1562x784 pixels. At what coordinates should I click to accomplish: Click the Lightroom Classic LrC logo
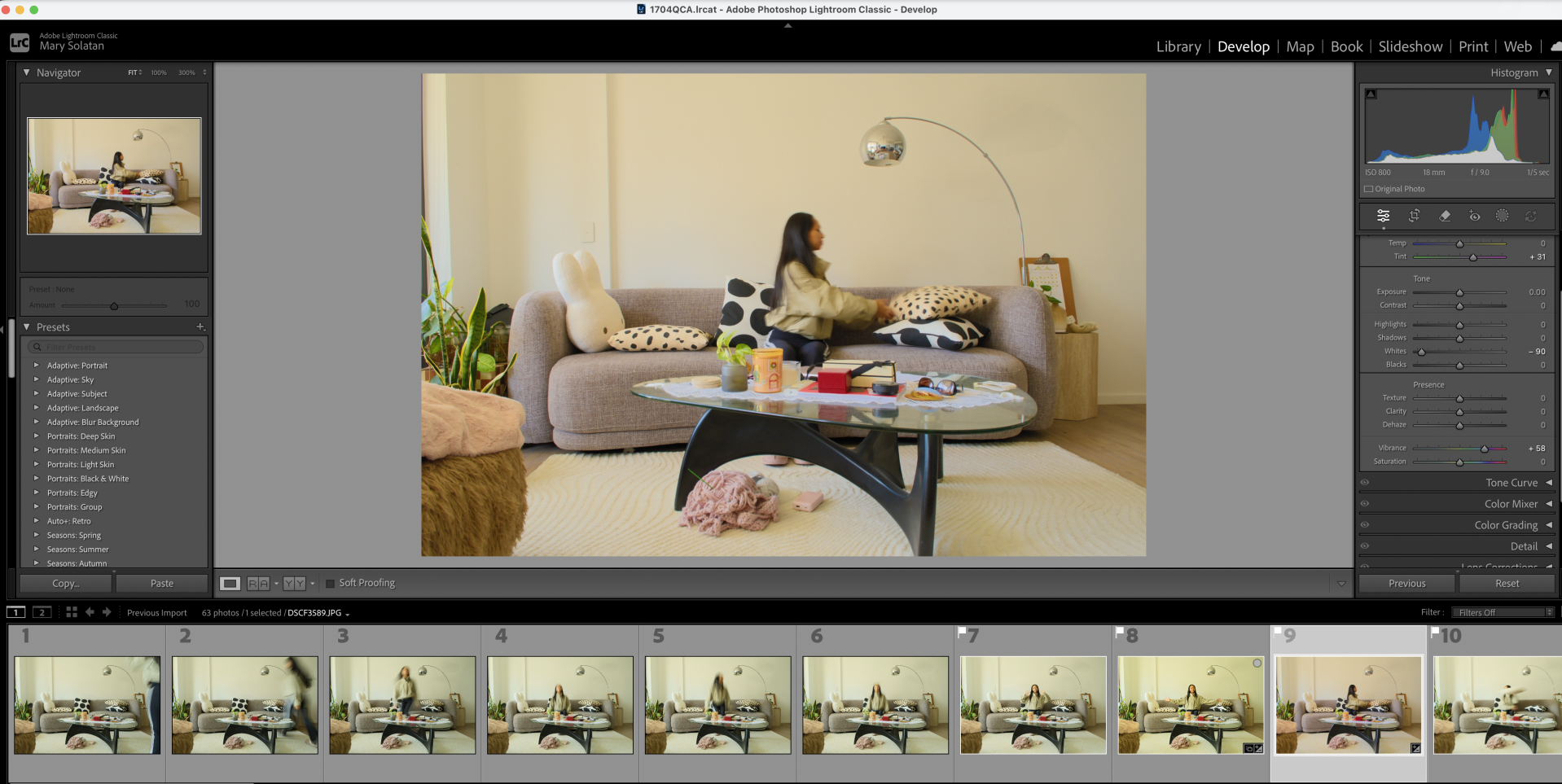tap(20, 42)
